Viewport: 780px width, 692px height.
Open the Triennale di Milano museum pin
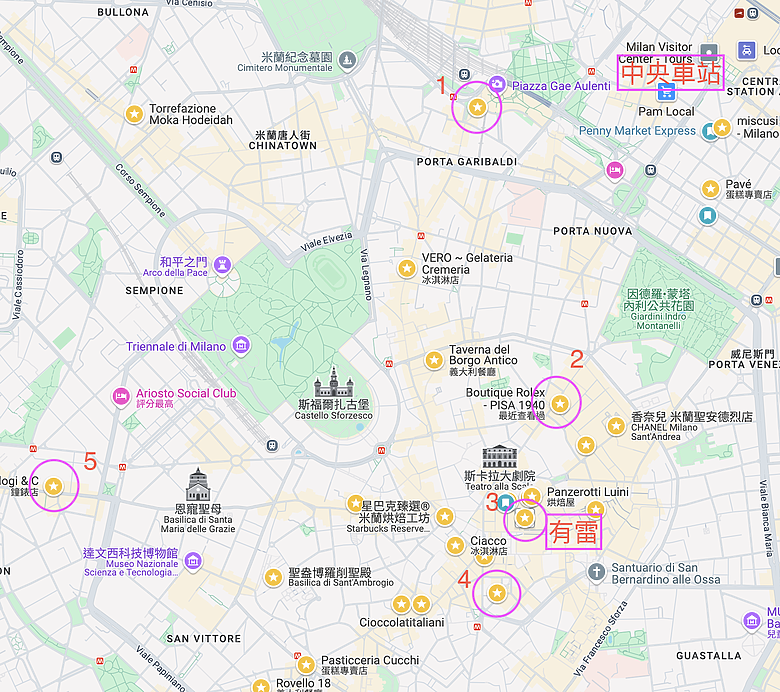[241, 344]
